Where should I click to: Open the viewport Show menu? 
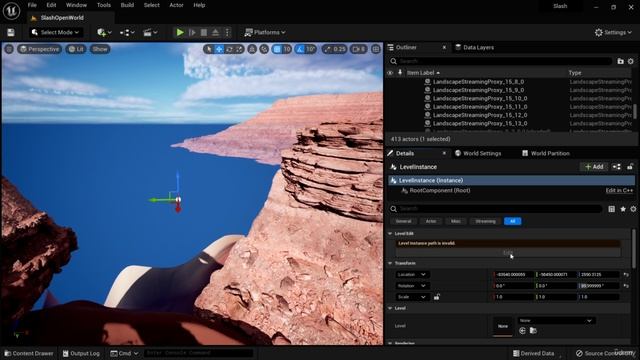tap(100, 49)
